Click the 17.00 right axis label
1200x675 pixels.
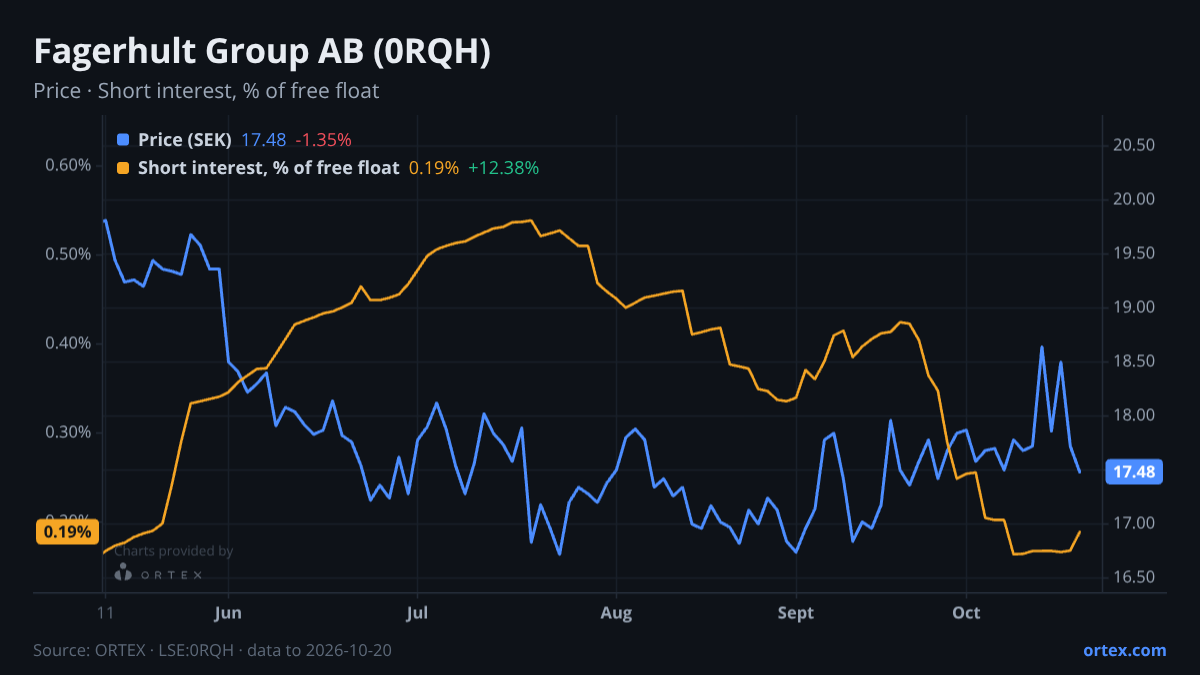1134,523
